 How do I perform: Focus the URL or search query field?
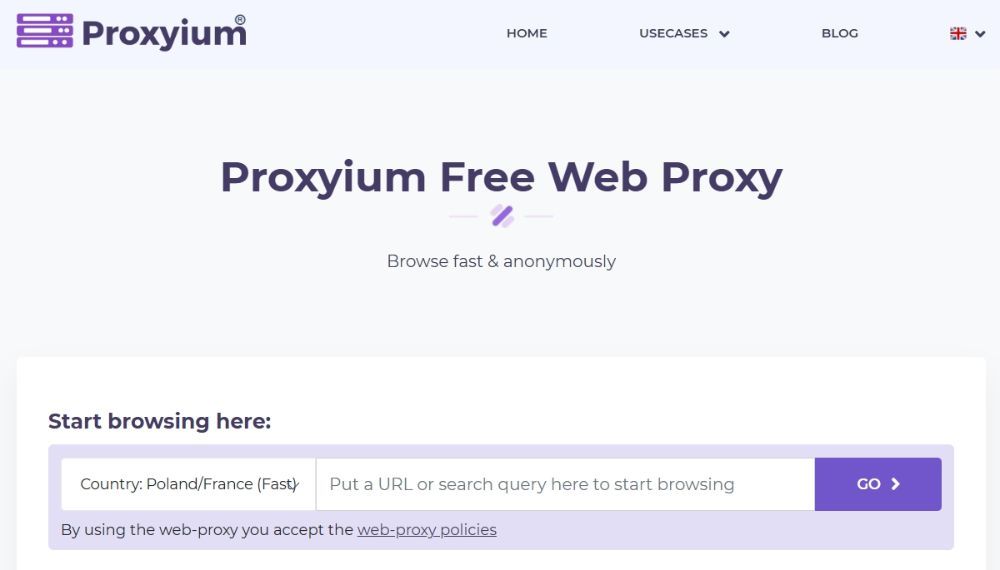(x=565, y=484)
